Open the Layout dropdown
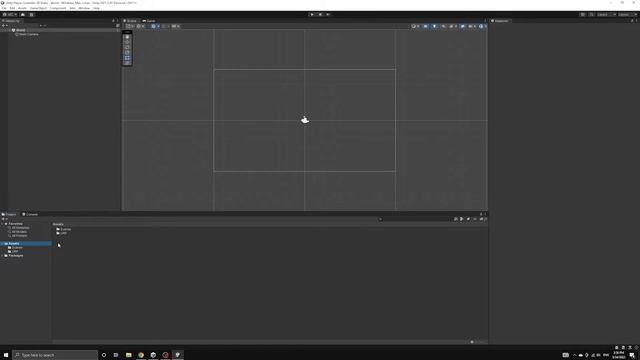 (x=627, y=15)
